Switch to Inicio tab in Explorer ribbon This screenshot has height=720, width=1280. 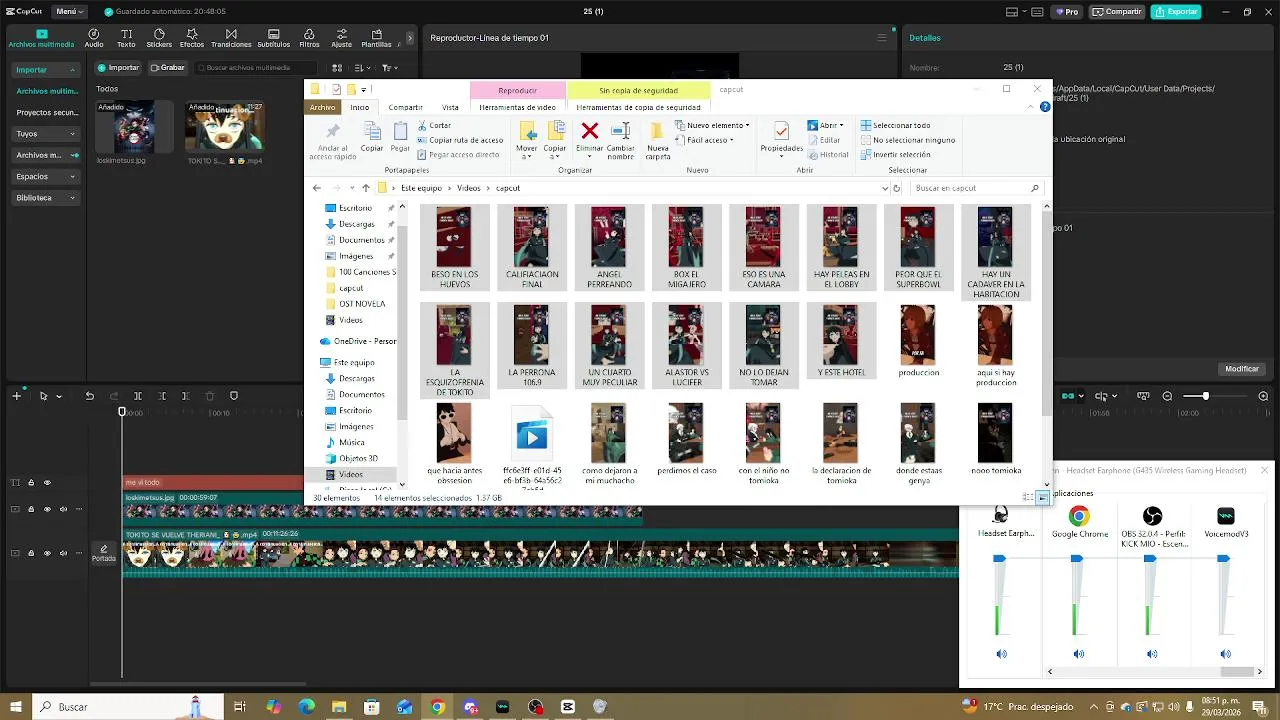(359, 107)
